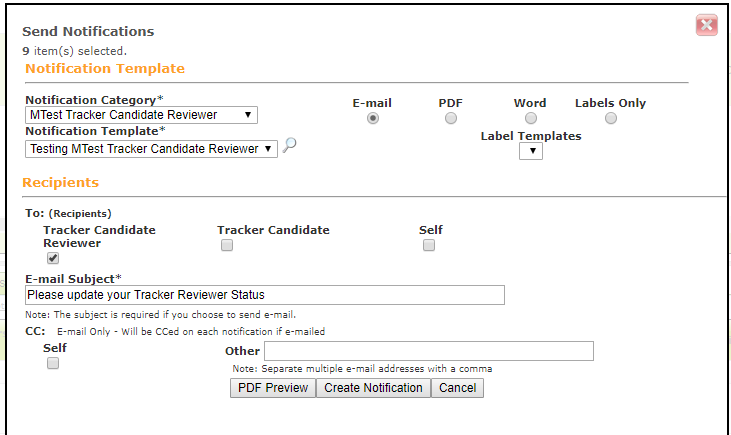Click the PDF Preview button
This screenshot has width=731, height=435.
pyautogui.click(x=273, y=388)
